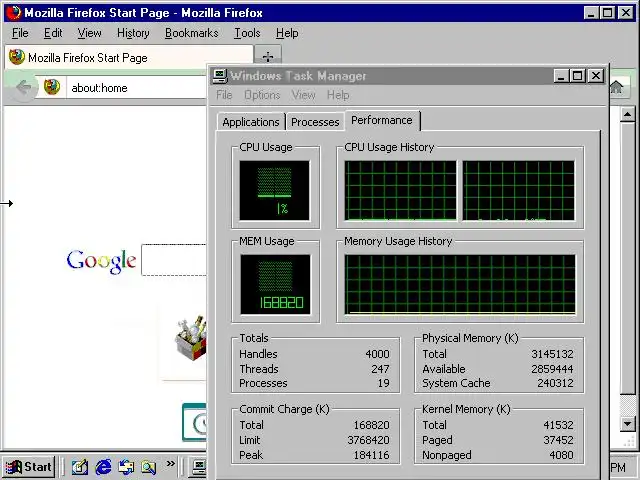The width and height of the screenshot is (640, 480).
Task: Click the Firefox home button
Action: click(616, 87)
